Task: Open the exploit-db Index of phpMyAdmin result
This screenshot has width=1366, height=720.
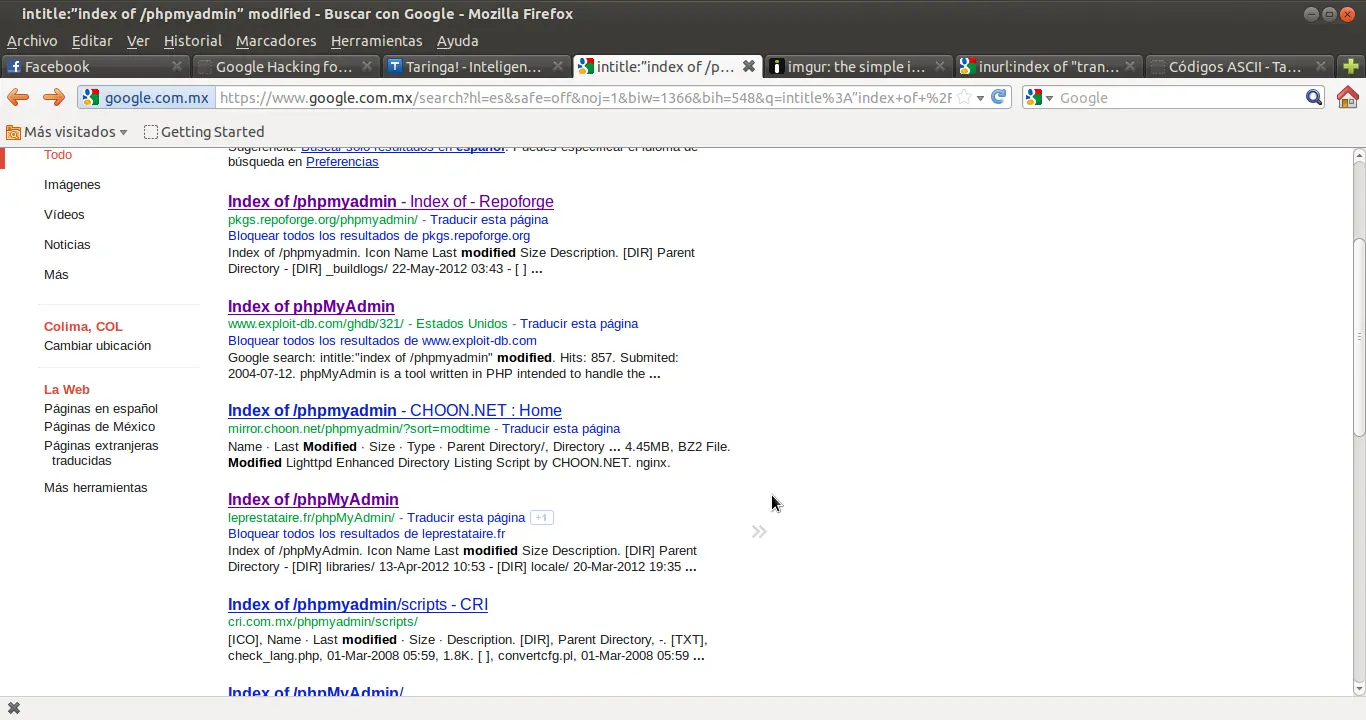Action: [x=311, y=307]
